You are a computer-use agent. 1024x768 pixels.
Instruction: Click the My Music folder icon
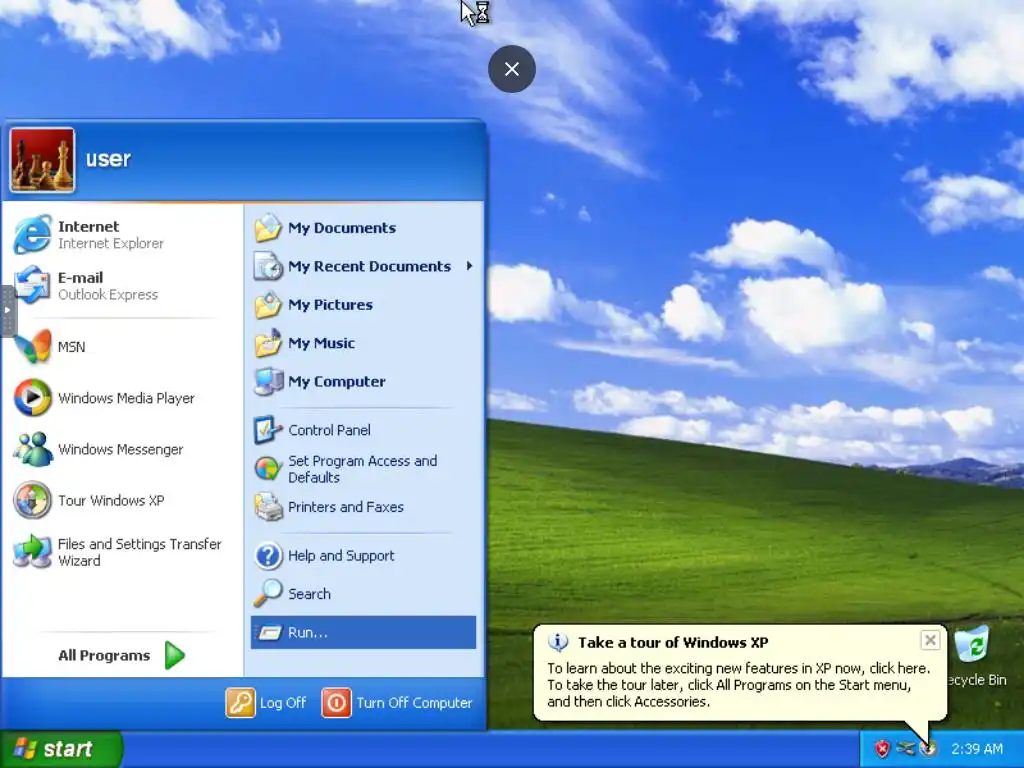tap(268, 343)
